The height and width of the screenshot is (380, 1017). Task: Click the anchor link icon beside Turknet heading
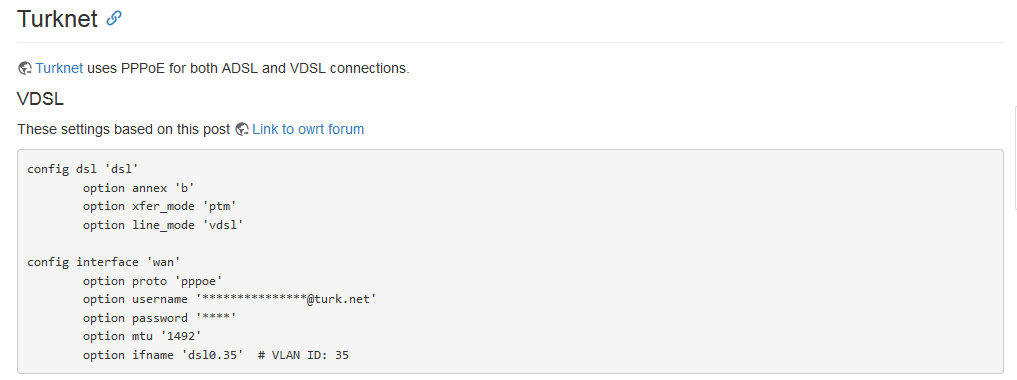(x=114, y=18)
